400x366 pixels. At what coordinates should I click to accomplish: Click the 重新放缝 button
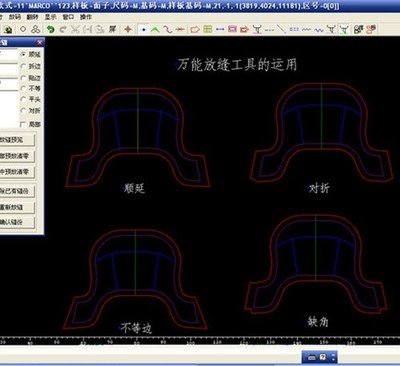(17, 207)
